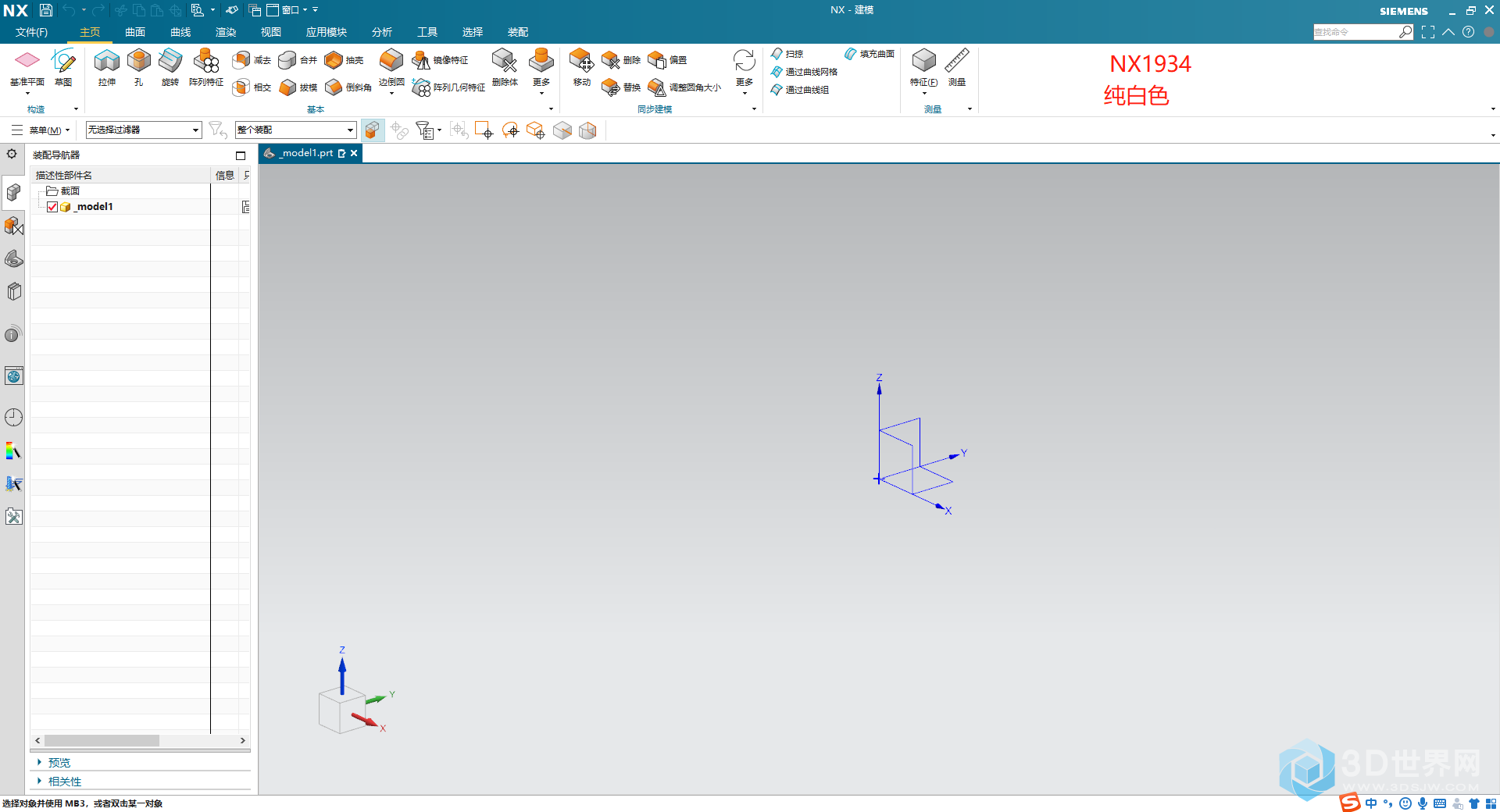Image resolution: width=1500 pixels, height=812 pixels.
Task: Click the 删除体 delete body tool
Action: tap(505, 66)
